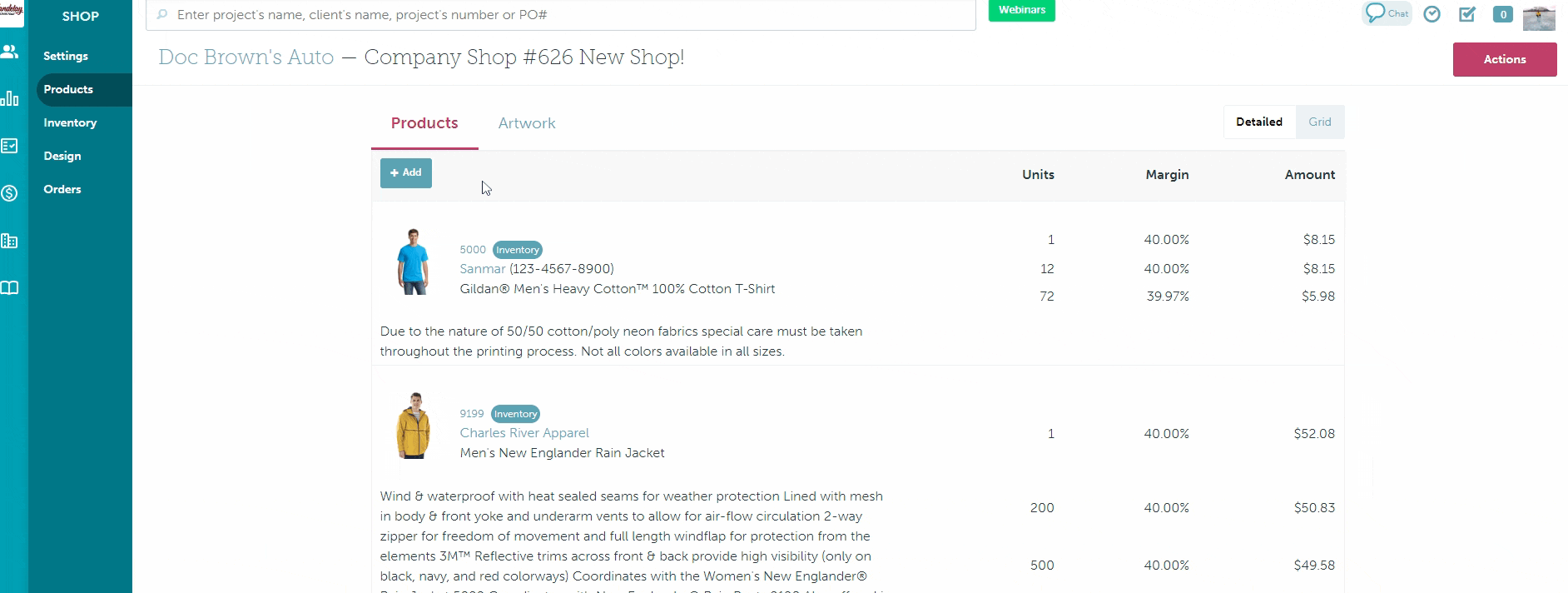Image resolution: width=1568 pixels, height=593 pixels.
Task: Open the user profile avatar menu
Action: click(1538, 16)
